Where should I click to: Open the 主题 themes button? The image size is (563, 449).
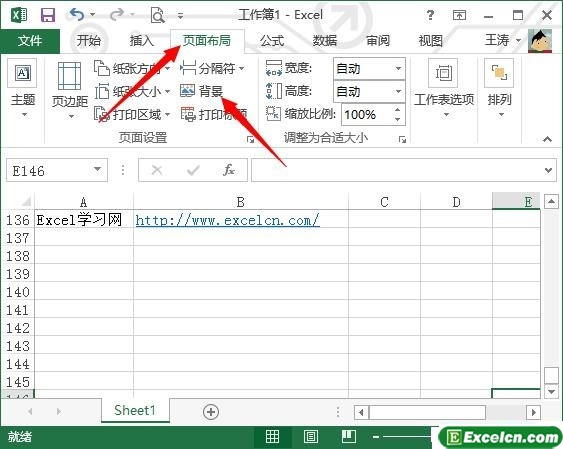(23, 88)
